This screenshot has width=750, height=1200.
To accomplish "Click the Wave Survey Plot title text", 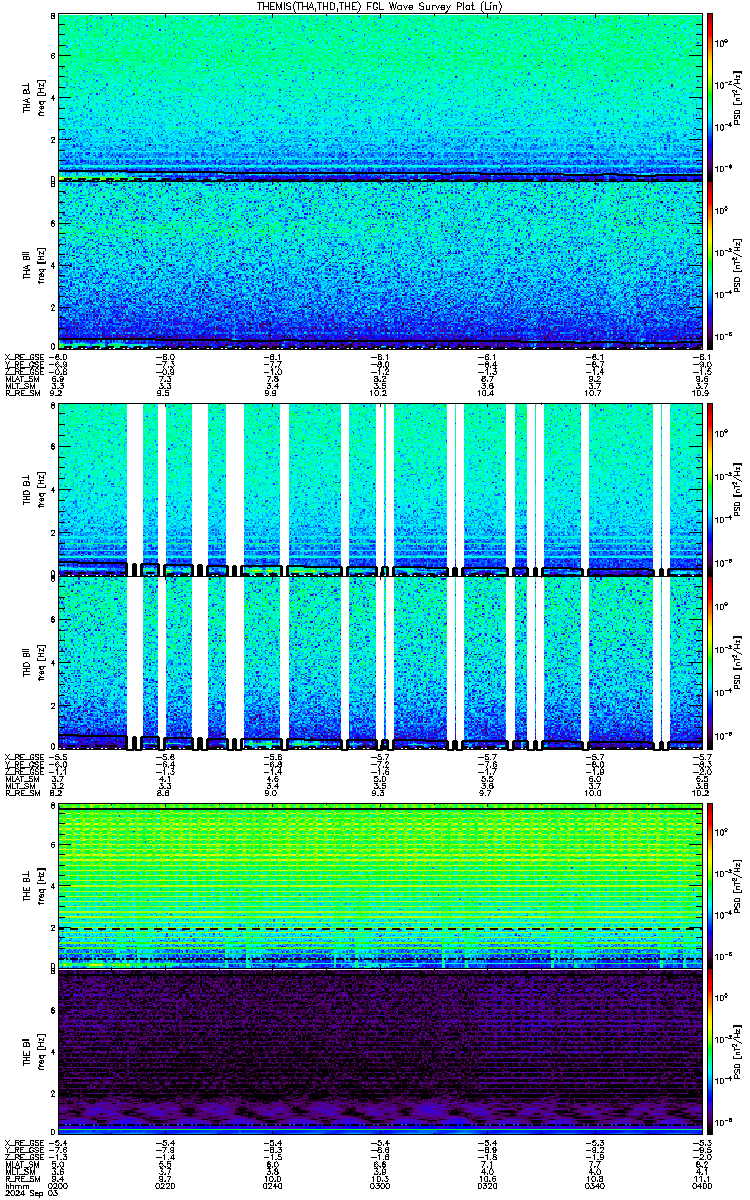I will 379,6.
